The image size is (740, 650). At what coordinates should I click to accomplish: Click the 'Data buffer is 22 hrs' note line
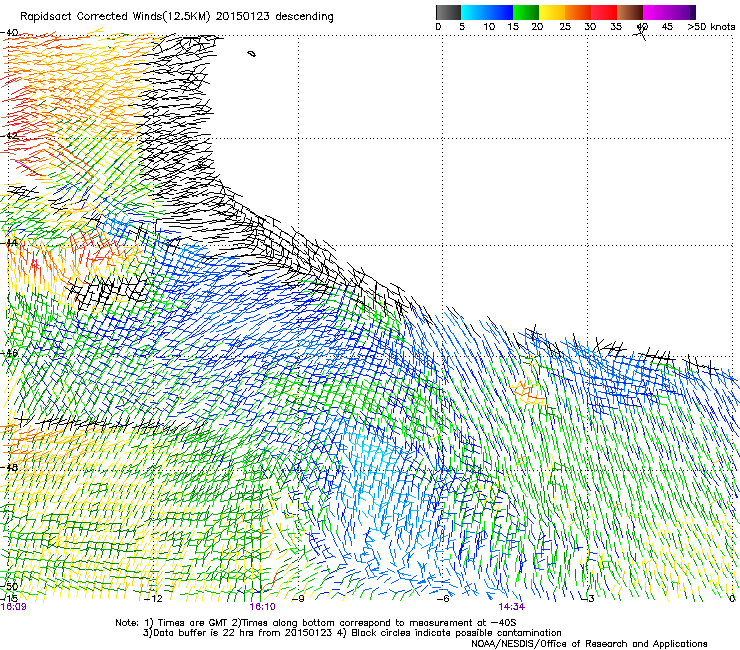point(352,633)
